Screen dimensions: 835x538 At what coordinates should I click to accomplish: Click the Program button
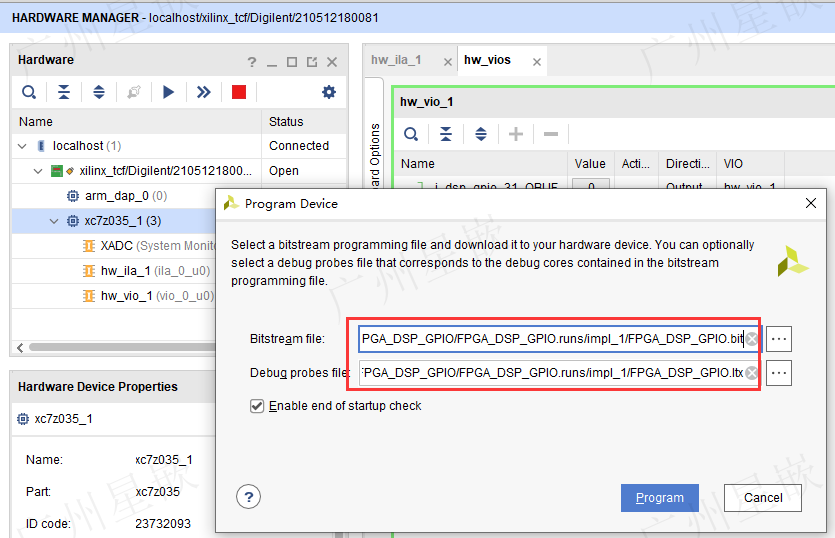pos(660,498)
